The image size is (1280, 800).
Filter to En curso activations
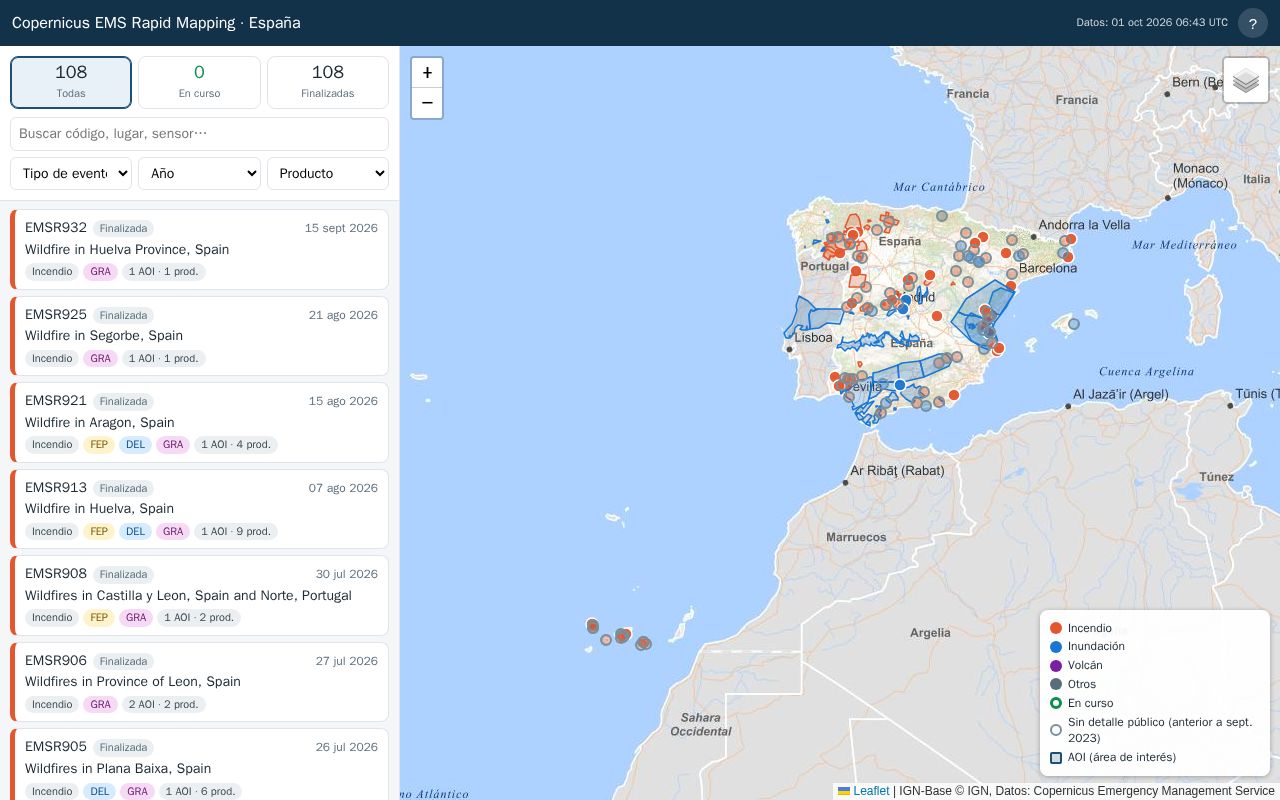click(199, 82)
